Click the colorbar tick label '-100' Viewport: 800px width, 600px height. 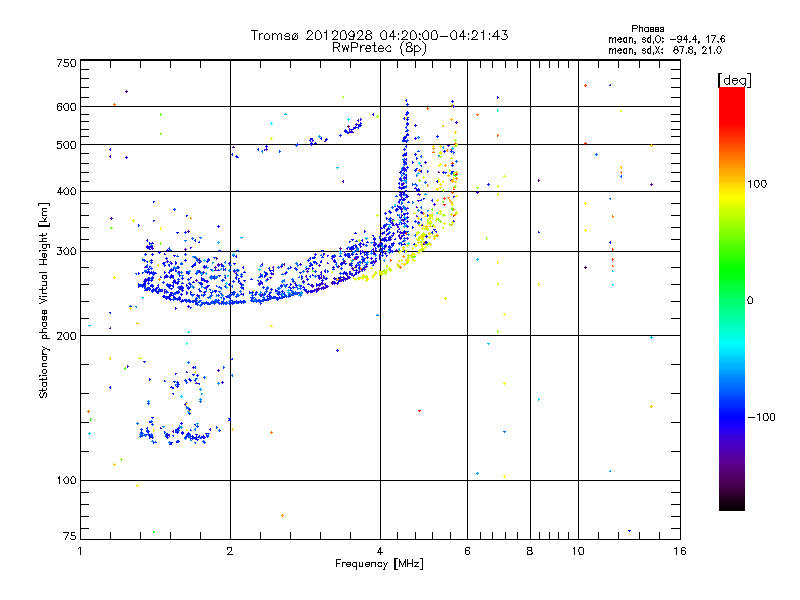tap(761, 417)
